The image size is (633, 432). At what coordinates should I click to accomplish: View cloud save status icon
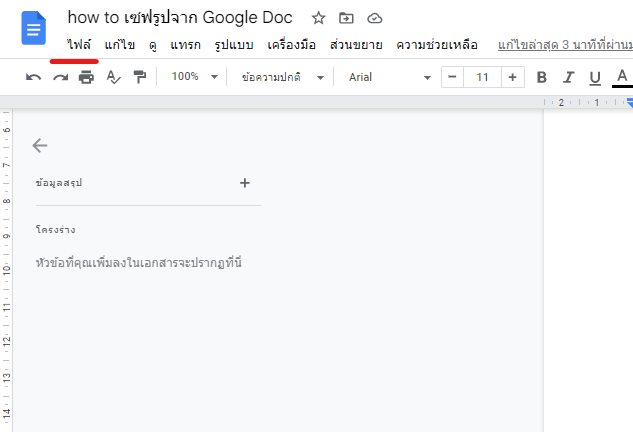click(x=375, y=18)
